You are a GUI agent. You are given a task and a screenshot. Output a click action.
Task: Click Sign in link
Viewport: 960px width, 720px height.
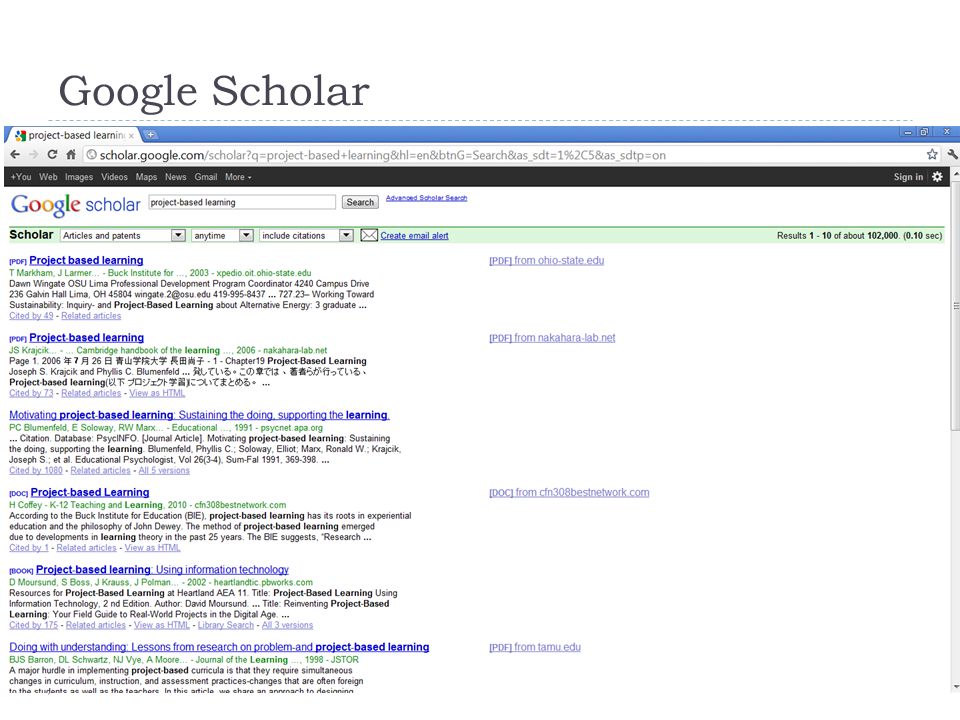point(908,177)
